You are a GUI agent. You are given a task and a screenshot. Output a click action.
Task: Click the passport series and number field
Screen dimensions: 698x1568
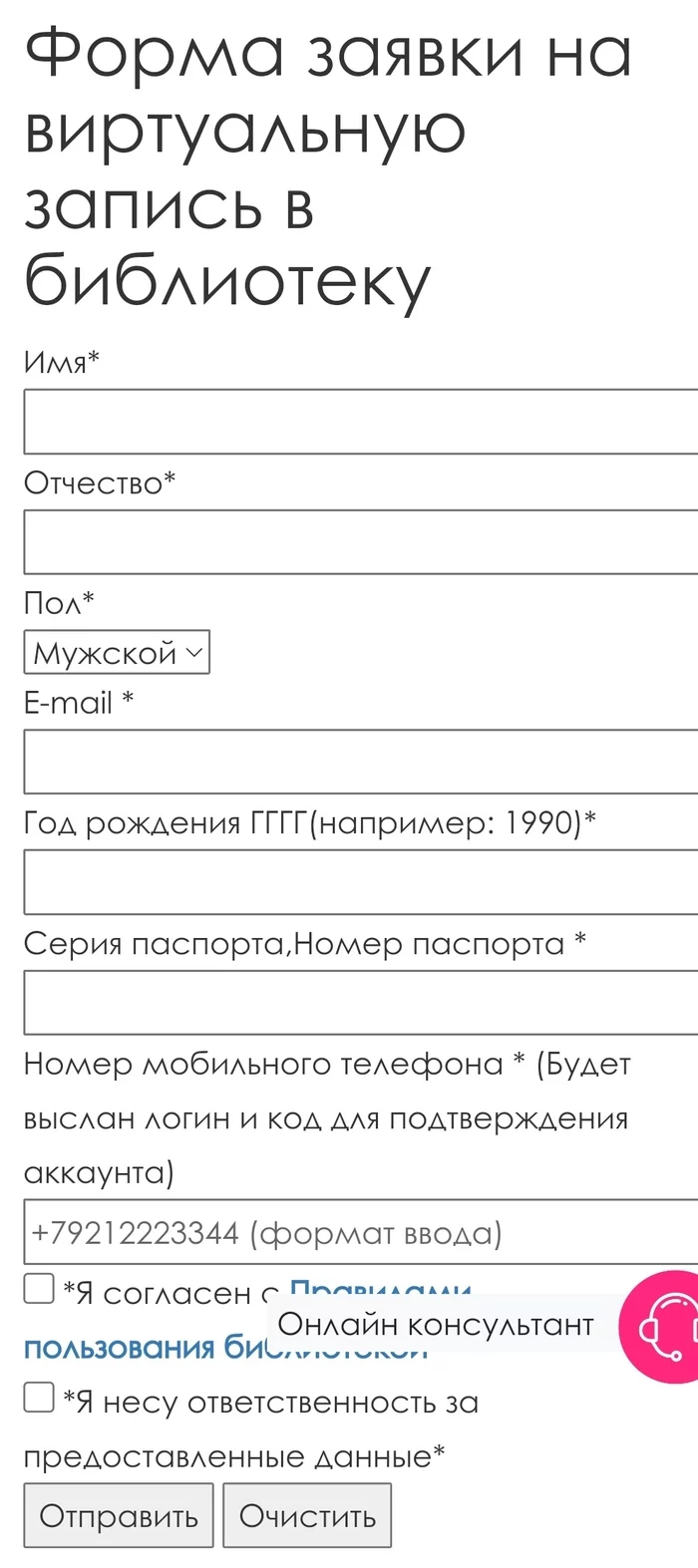pos(359,1002)
